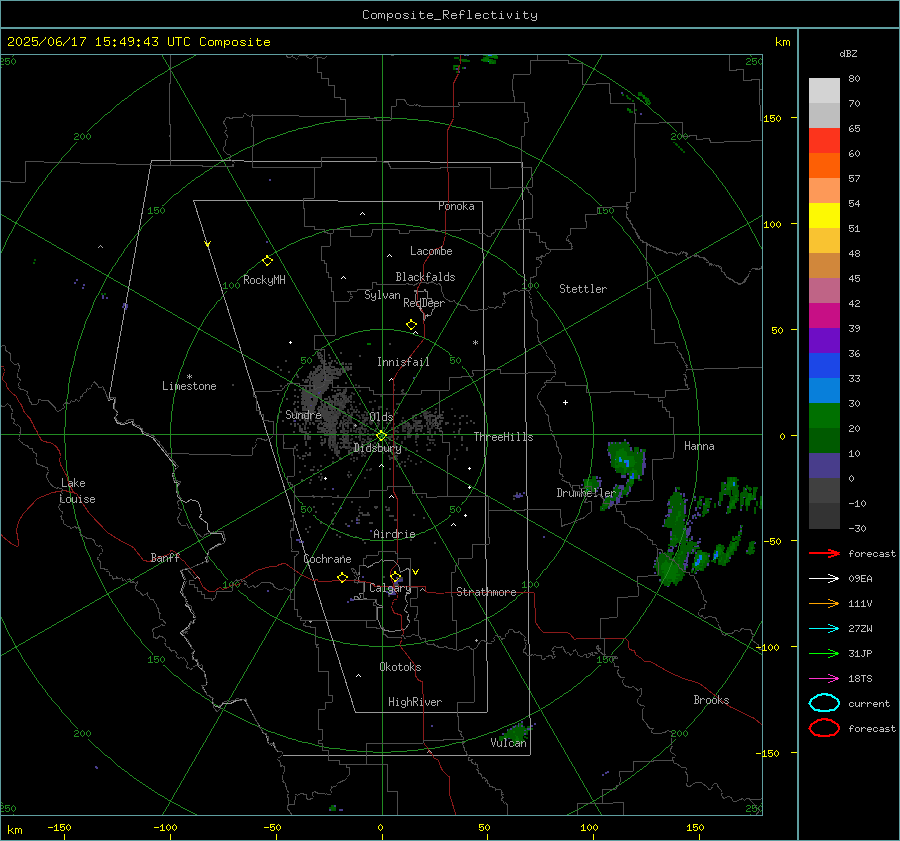
Task: Click the RedDeer city label
Action: point(424,303)
